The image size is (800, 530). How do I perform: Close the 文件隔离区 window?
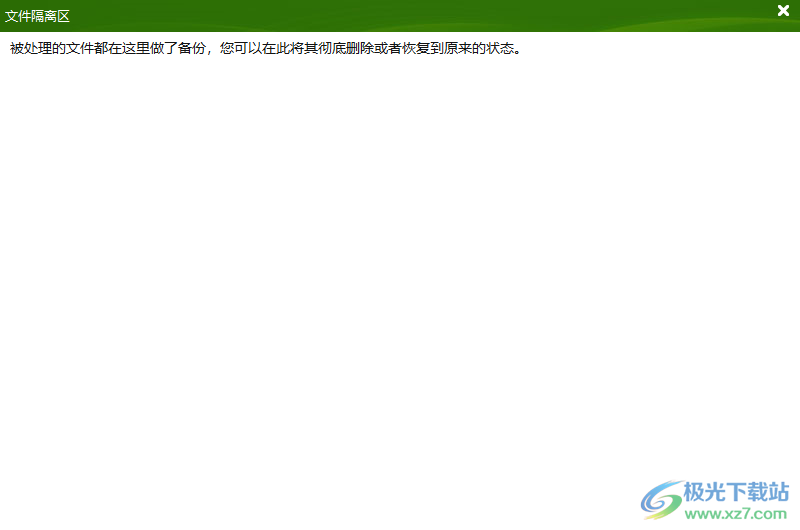[x=783, y=10]
